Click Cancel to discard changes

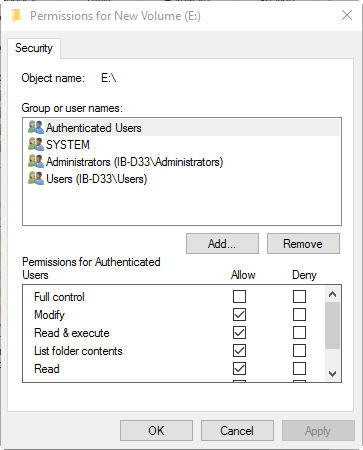click(237, 431)
